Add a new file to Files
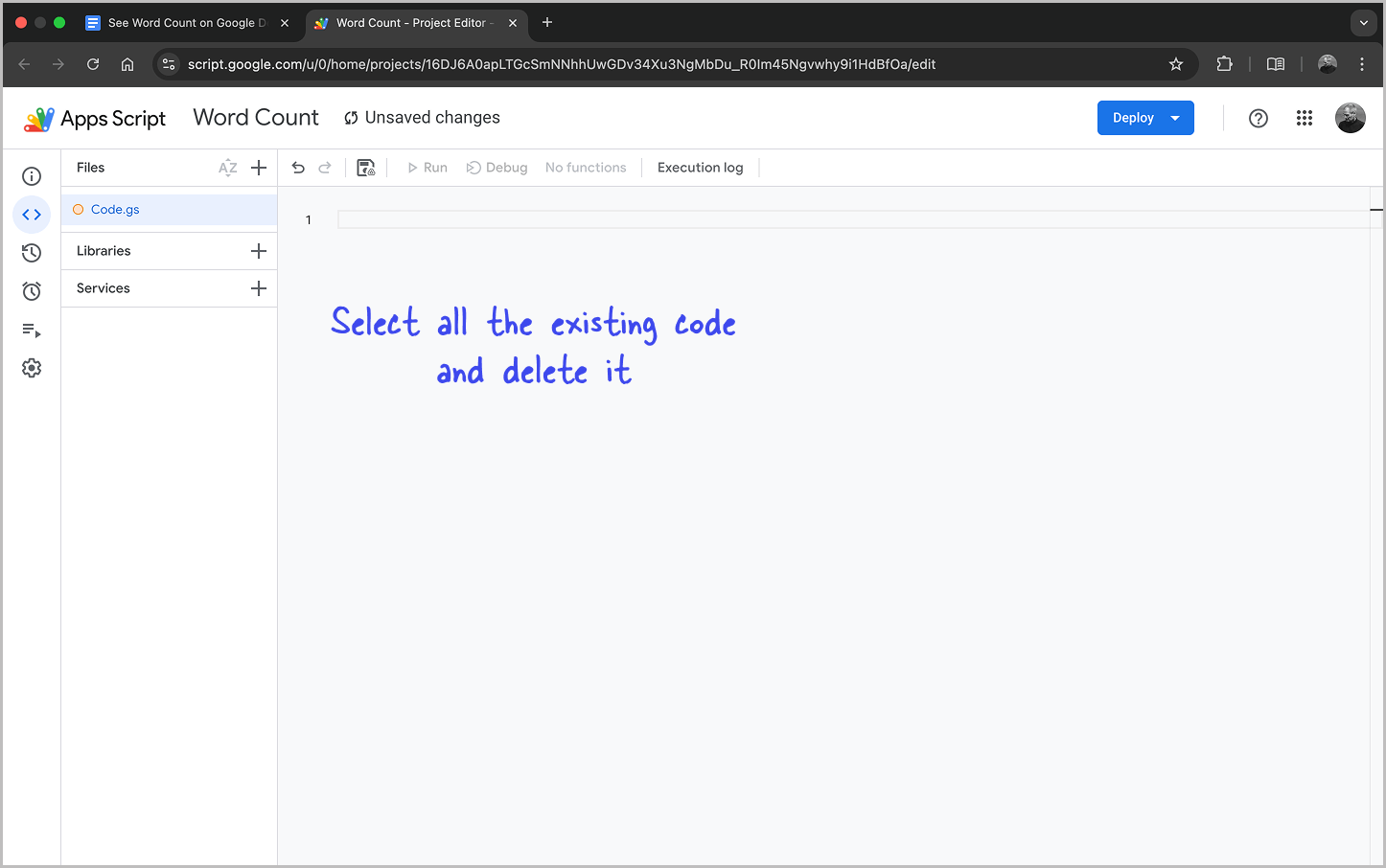 pyautogui.click(x=259, y=167)
